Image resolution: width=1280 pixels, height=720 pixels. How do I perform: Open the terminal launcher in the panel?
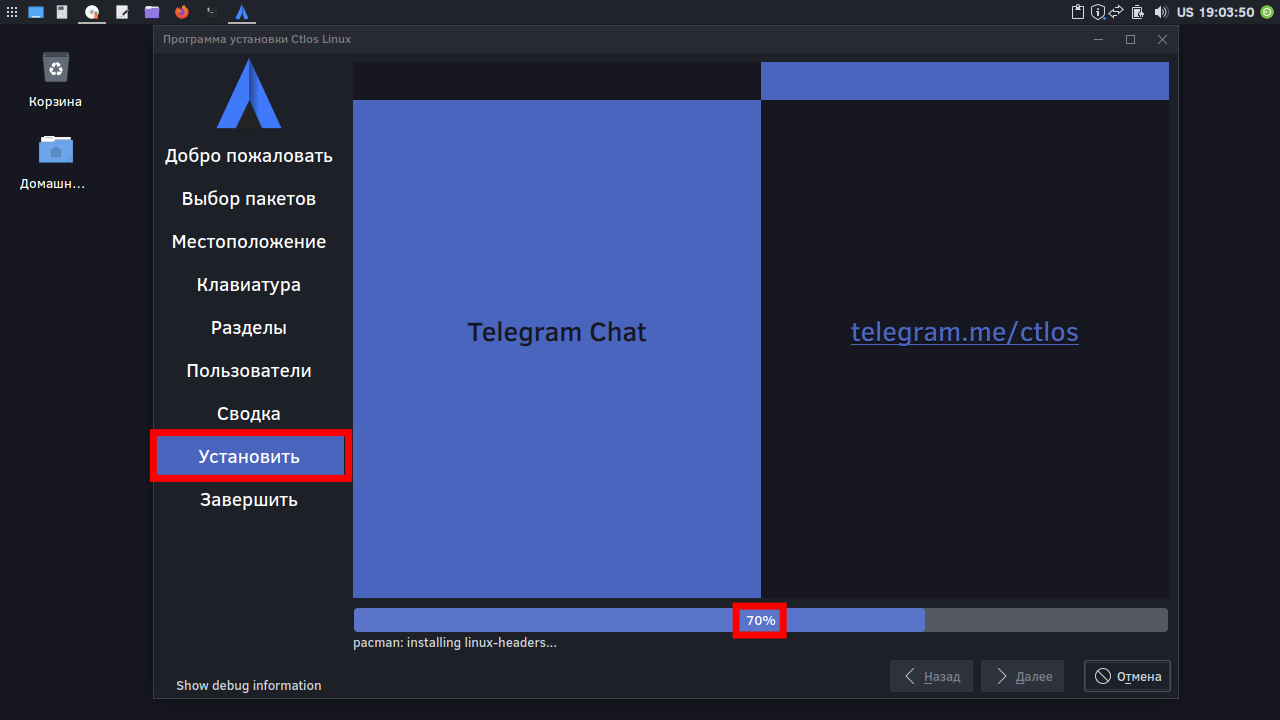pyautogui.click(x=212, y=12)
